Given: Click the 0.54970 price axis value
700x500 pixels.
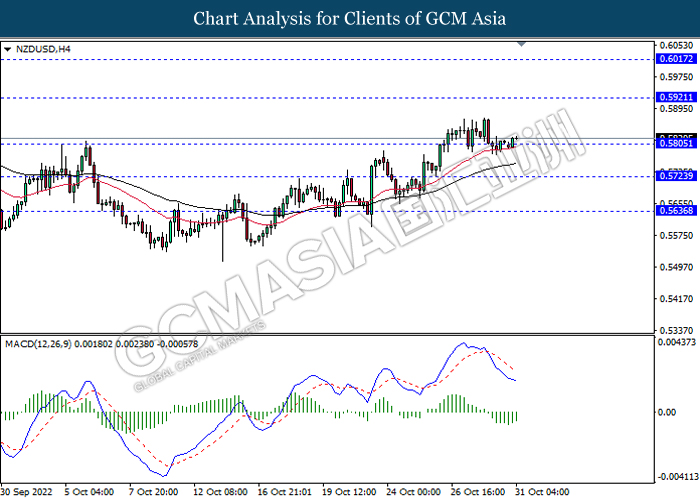Looking at the screenshot, I should click(x=676, y=267).
